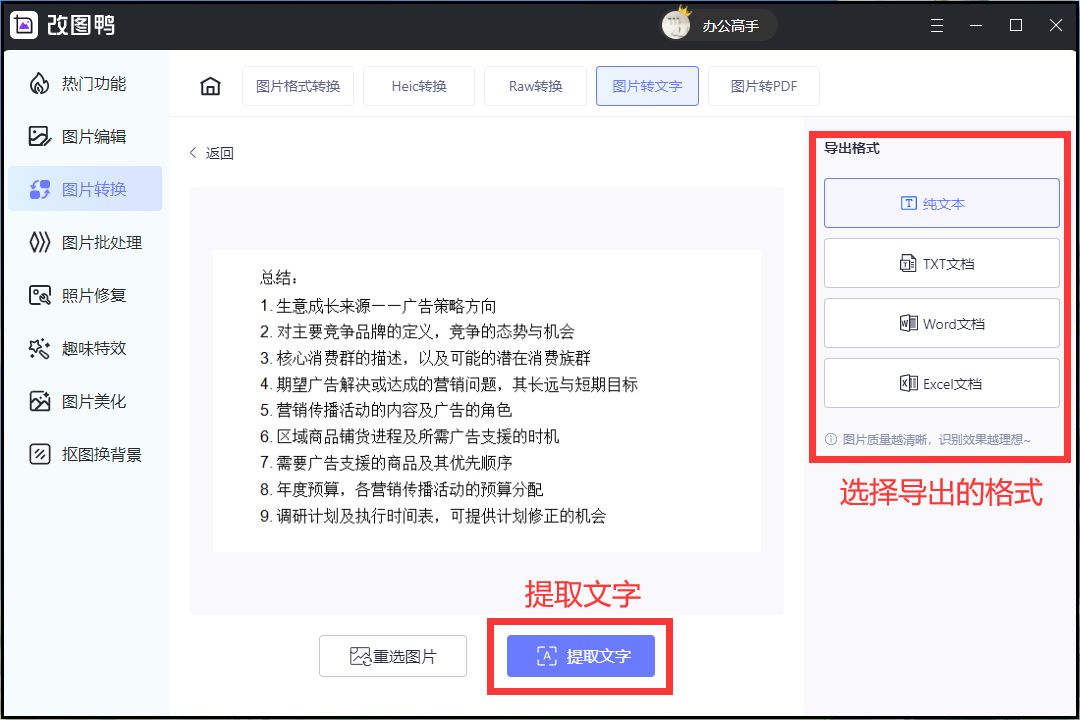1080x720 pixels.
Task: Switch to the Heic转换 tab
Action: pyautogui.click(x=418, y=86)
